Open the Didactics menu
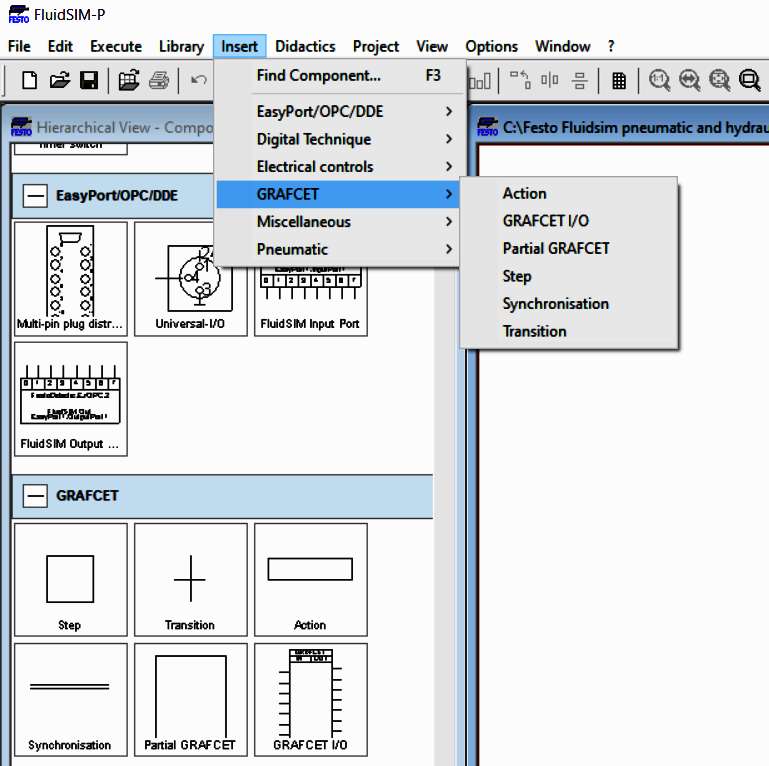 tap(305, 46)
